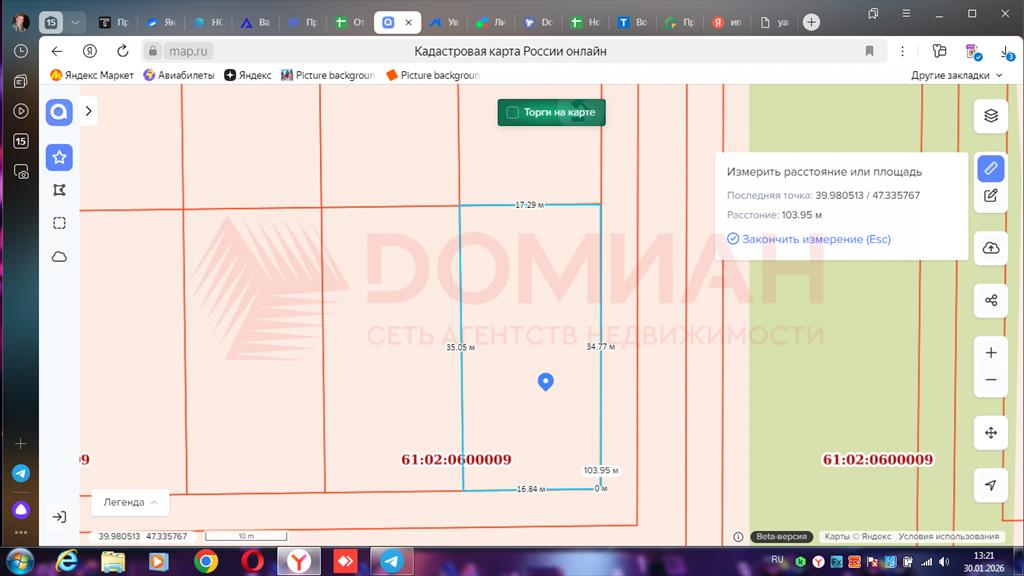The height and width of the screenshot is (576, 1024).
Task: Open the map layers panel
Action: [x=990, y=115]
